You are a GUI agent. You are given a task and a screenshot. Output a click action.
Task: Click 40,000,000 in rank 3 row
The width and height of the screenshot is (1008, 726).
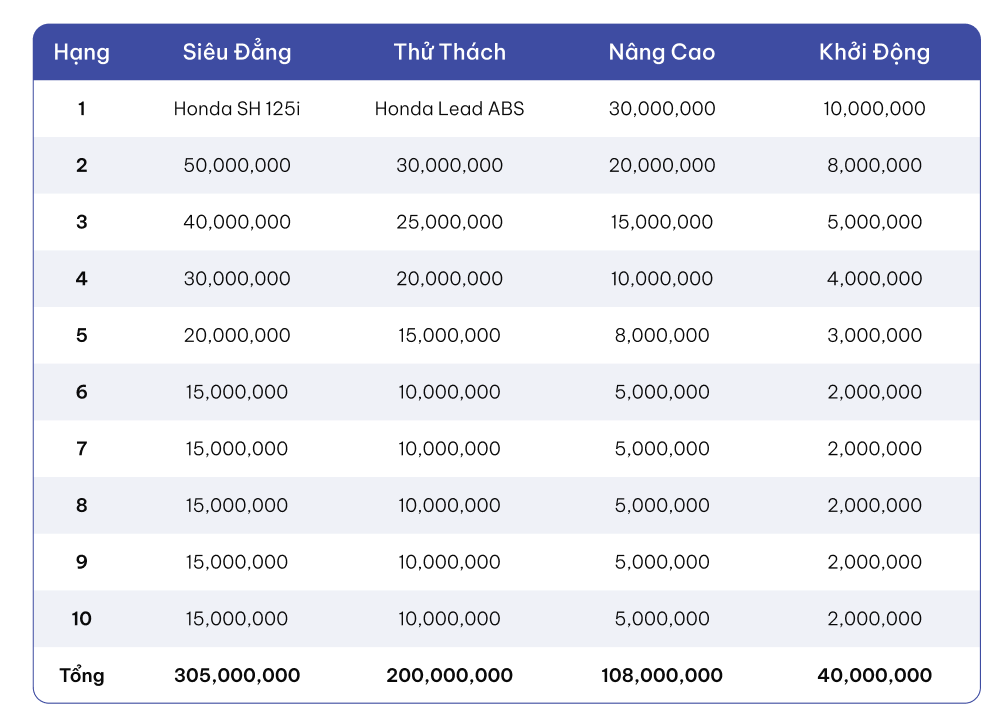tap(237, 222)
